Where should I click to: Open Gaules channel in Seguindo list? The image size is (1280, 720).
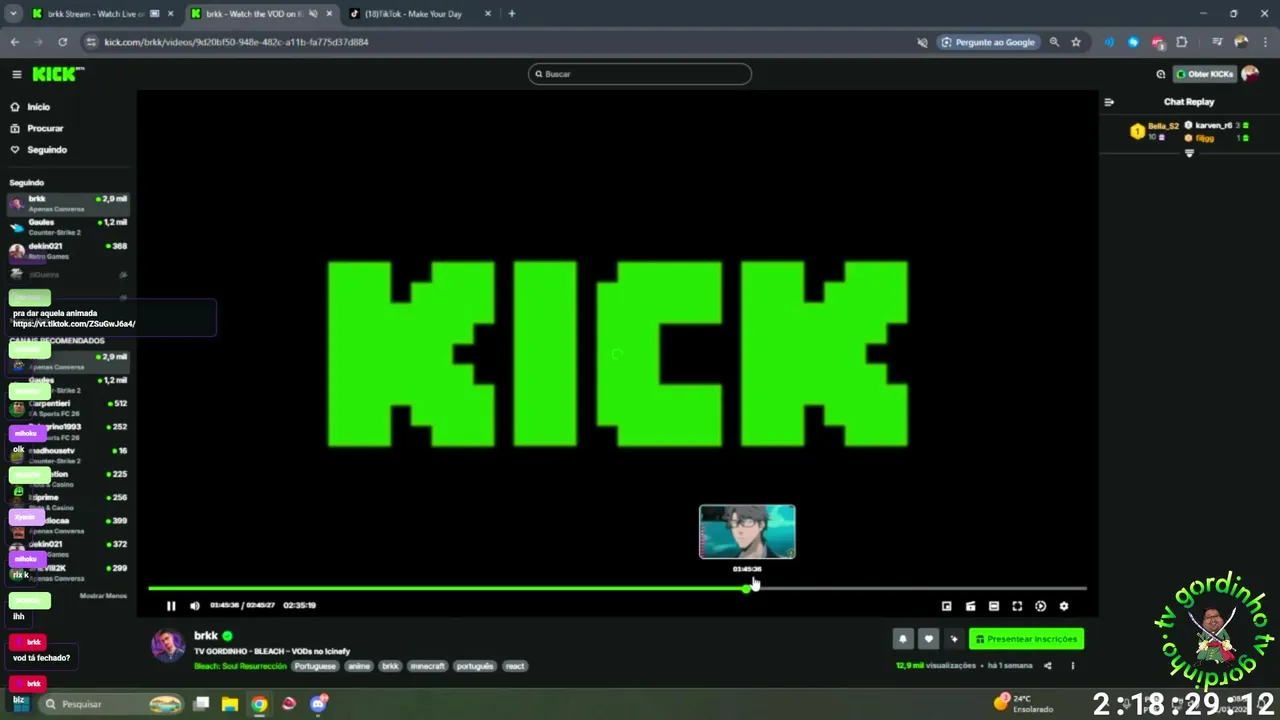[x=68, y=227]
